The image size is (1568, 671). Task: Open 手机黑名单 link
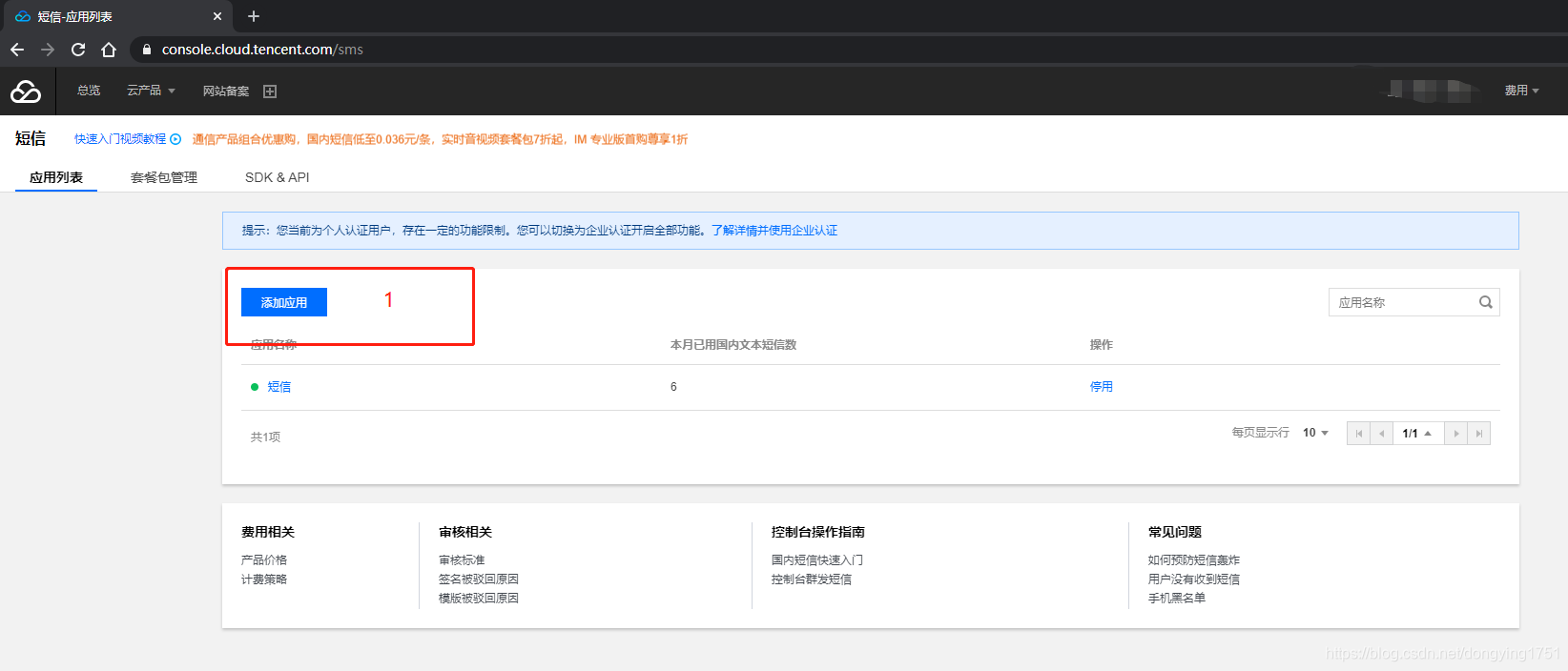point(1177,599)
